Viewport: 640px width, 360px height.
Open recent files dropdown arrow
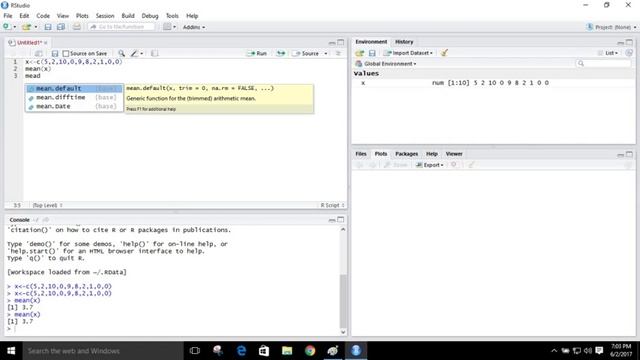point(36,27)
